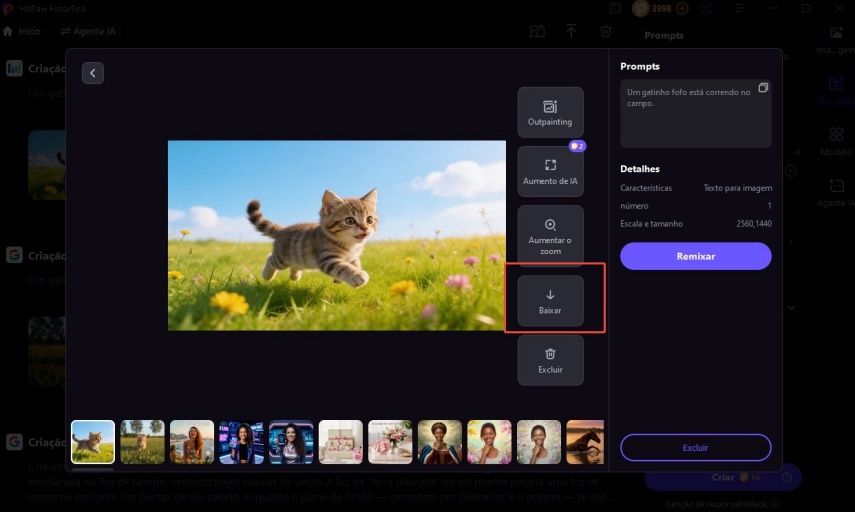Viewport: 855px width, 512px height.
Task: Click the outlined Excluir button in side panel
Action: click(x=695, y=447)
